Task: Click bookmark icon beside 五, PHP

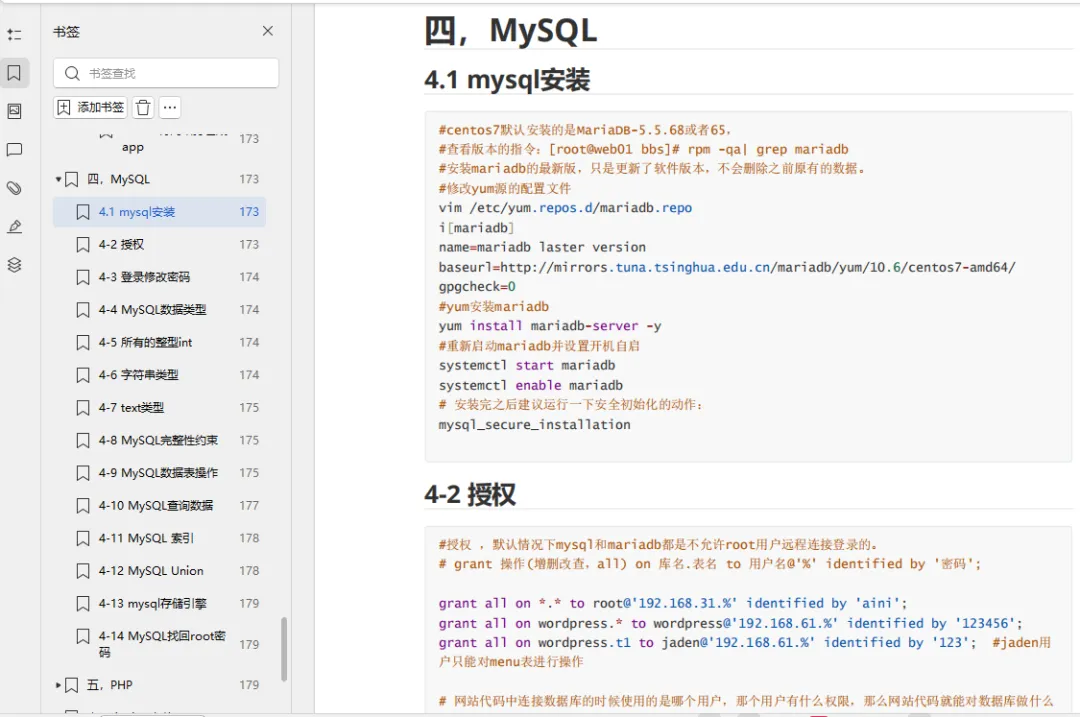Action: [x=72, y=685]
